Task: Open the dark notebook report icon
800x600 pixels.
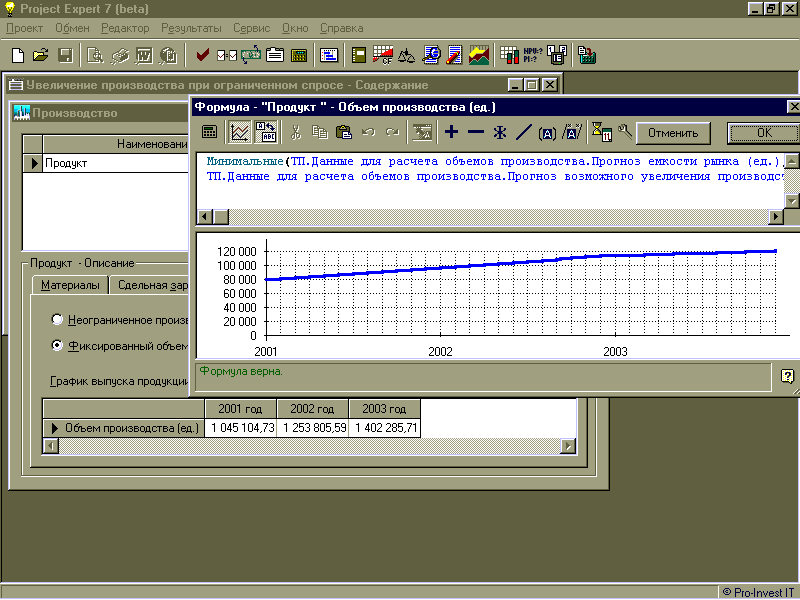Action: tap(359, 55)
